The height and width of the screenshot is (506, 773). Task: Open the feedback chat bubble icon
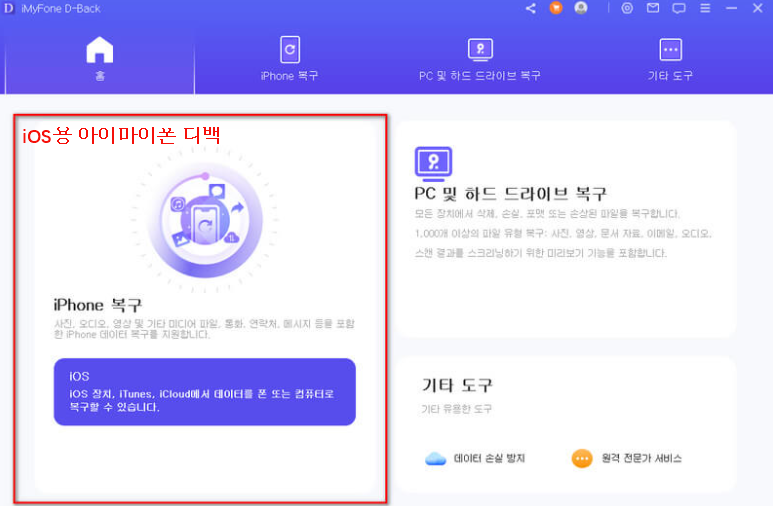(679, 8)
